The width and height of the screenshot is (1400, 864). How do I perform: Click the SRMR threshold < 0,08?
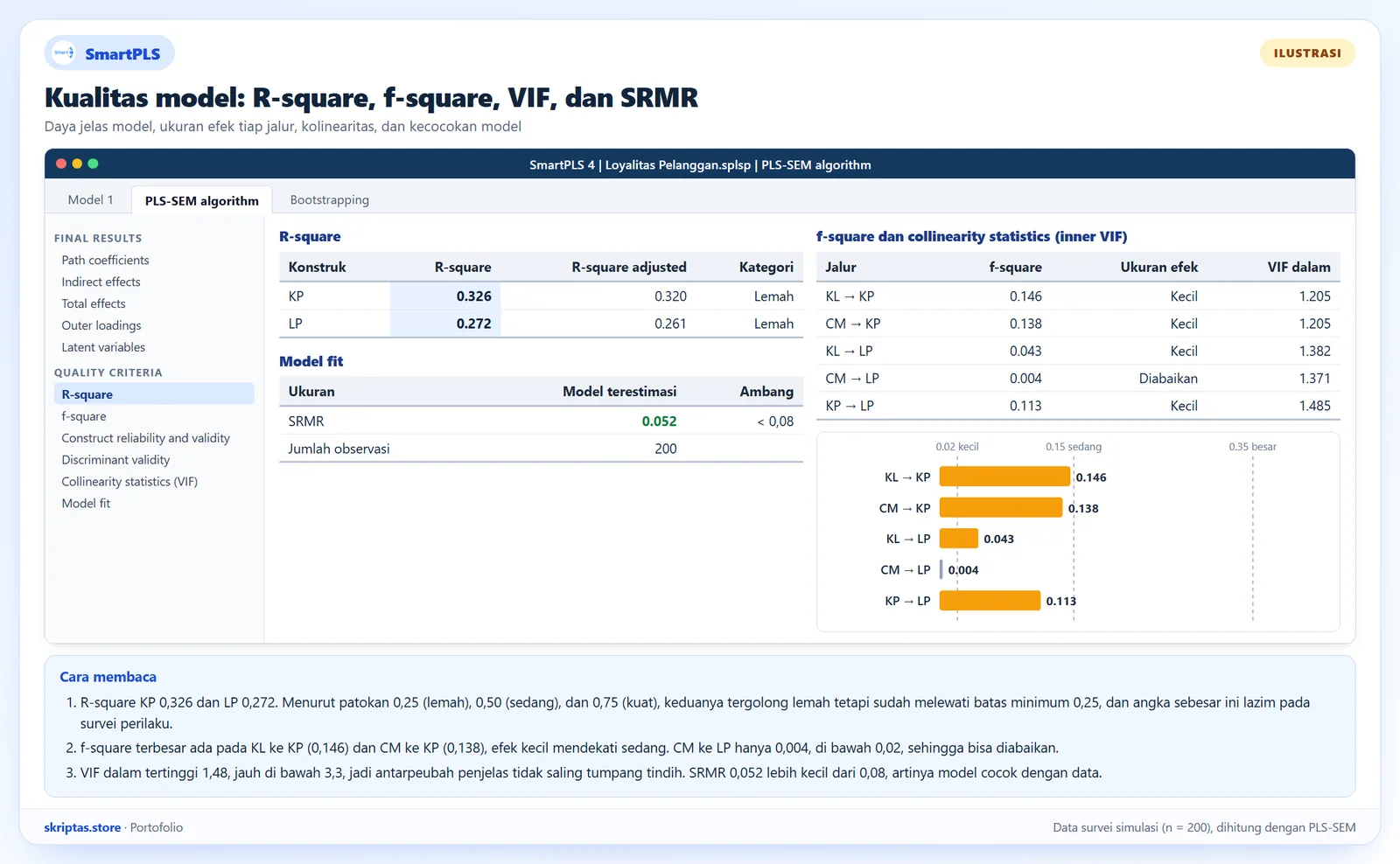[775, 422]
